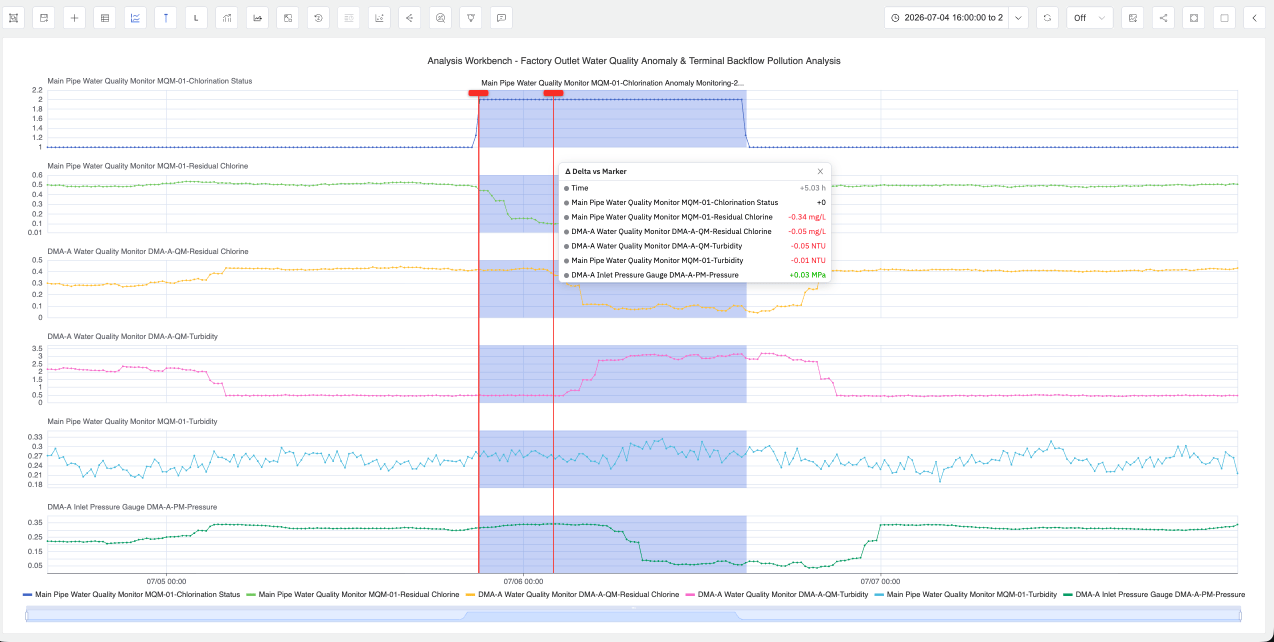This screenshot has width=1274, height=642.
Task: Click the '+5.03 h' time delta value
Action: click(812, 188)
